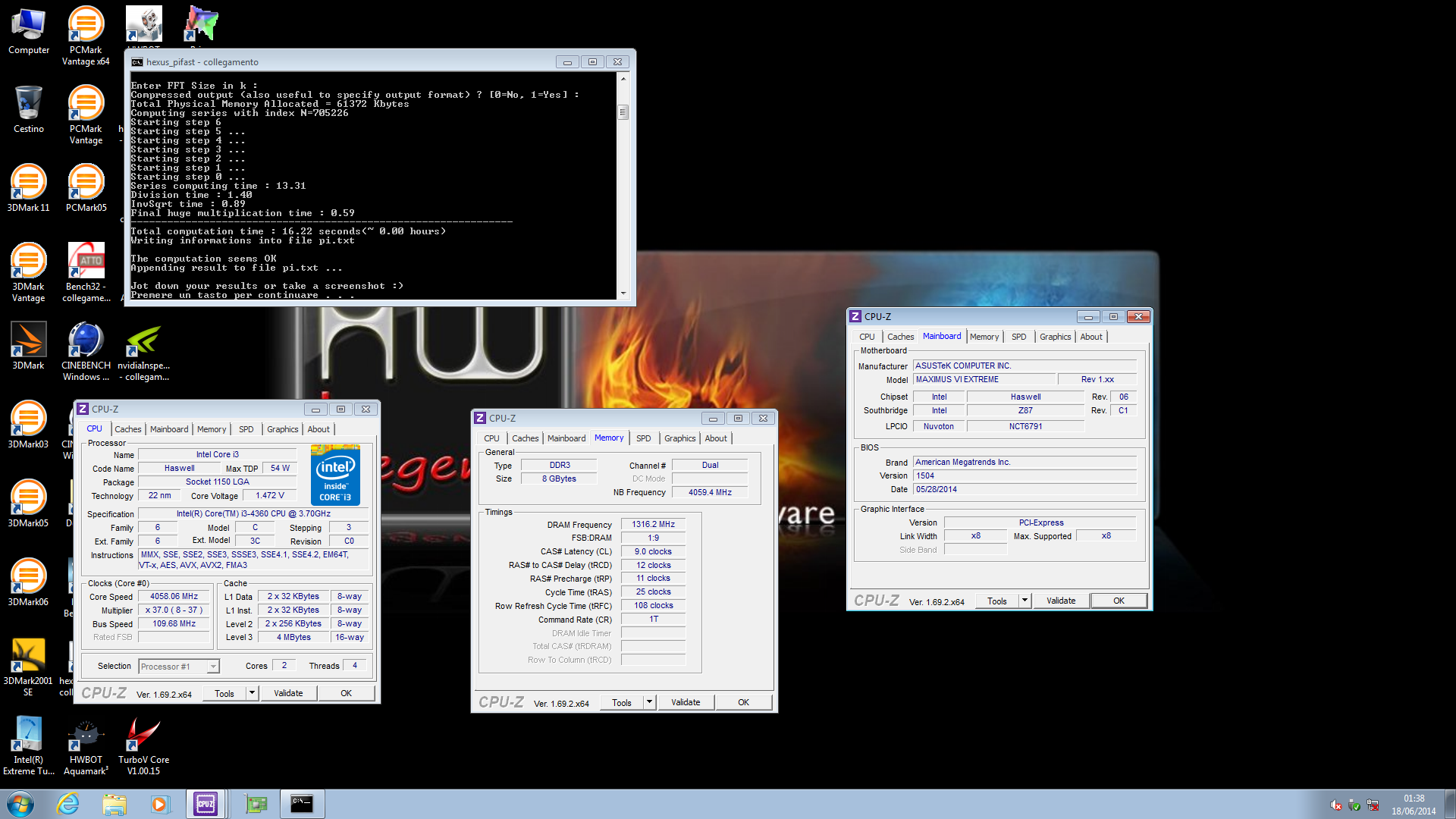The image size is (1456, 819).
Task: Open Bench32 ATTO shortcut
Action: [86, 273]
